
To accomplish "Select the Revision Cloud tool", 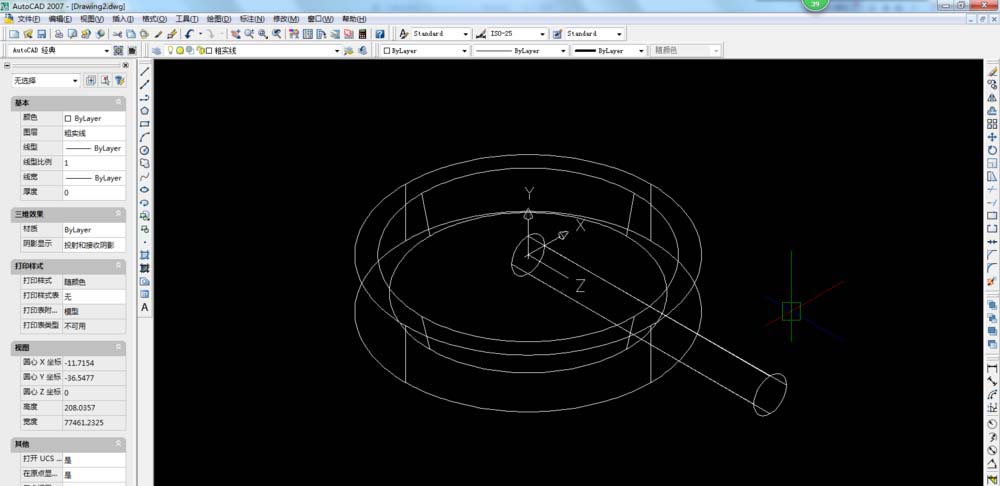I will pos(145,163).
